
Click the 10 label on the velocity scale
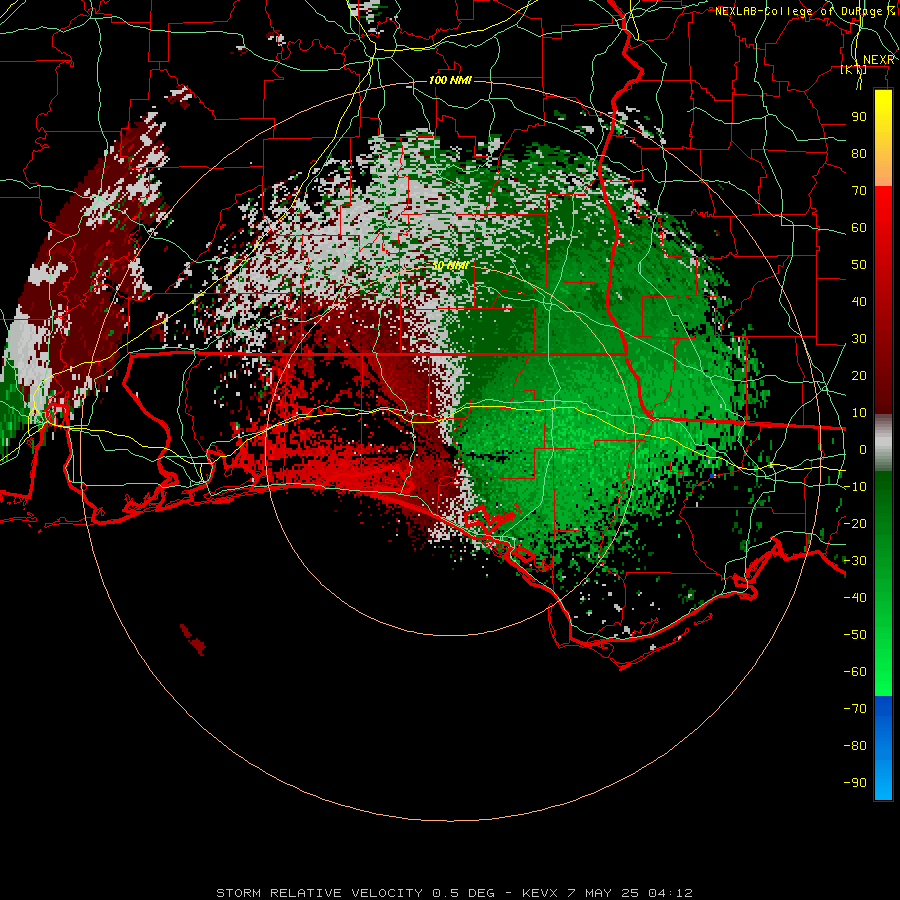(x=859, y=413)
